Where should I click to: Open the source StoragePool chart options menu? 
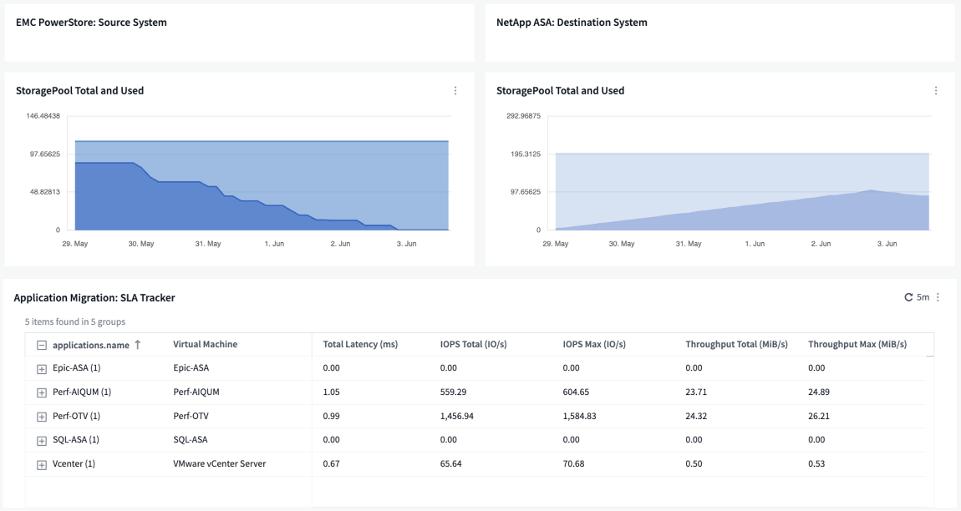(x=455, y=91)
